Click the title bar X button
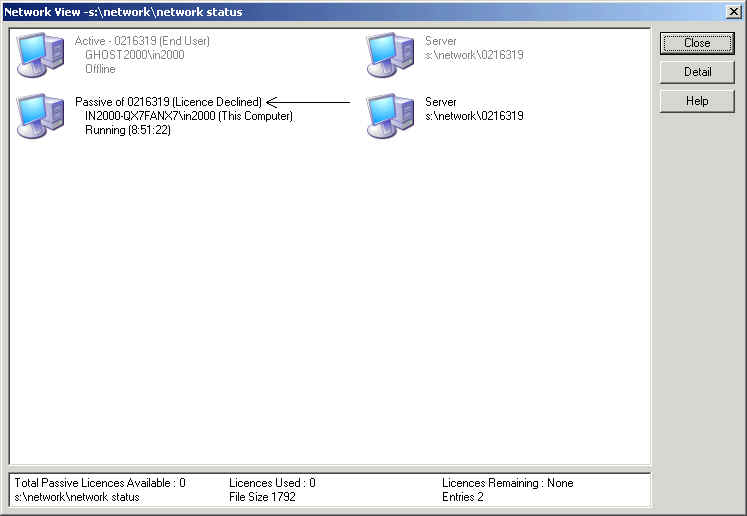 pos(734,12)
